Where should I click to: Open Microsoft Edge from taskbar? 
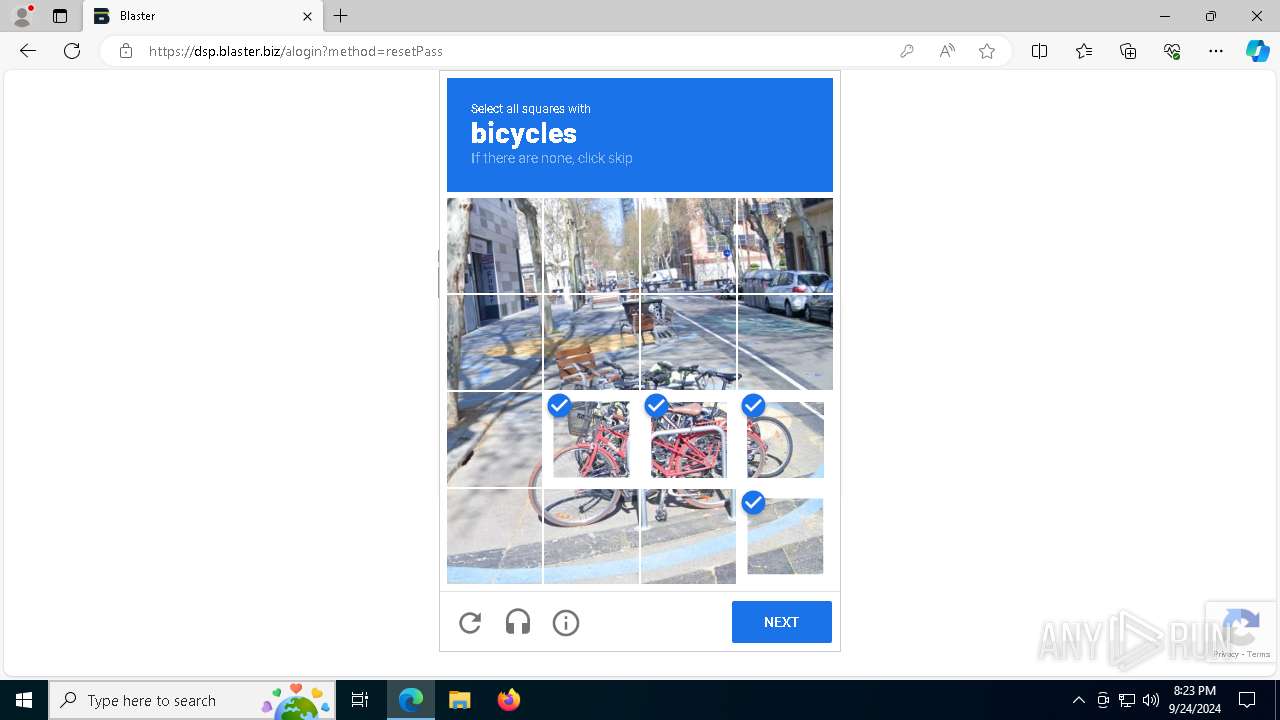coord(411,700)
